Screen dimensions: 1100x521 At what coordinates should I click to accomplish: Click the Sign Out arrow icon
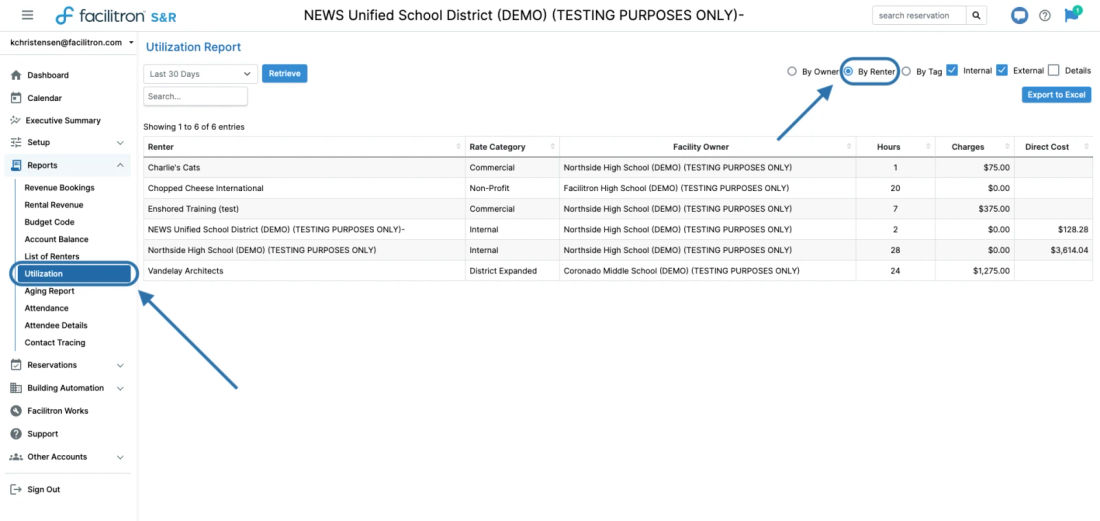pos(16,489)
